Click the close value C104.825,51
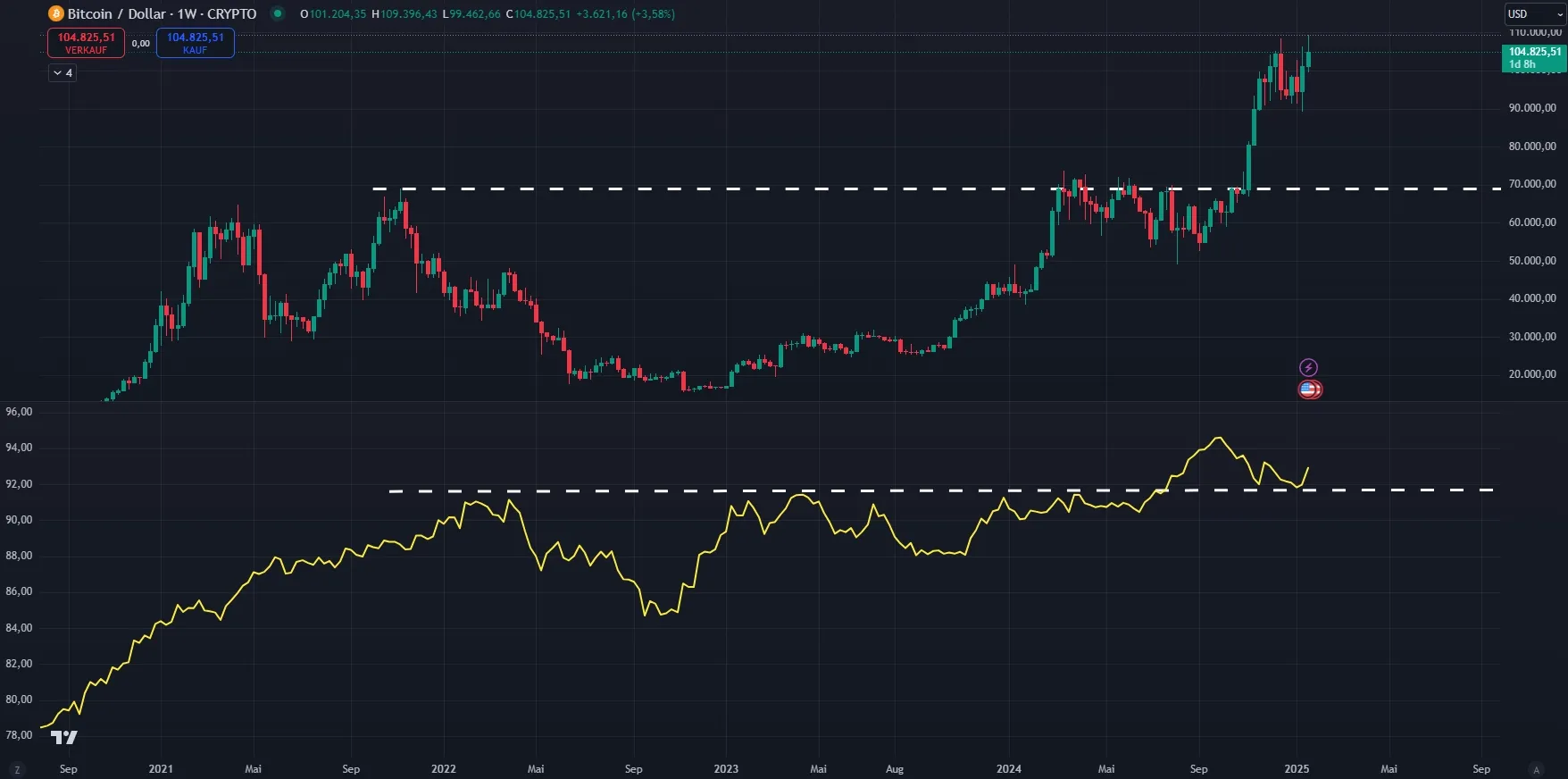This screenshot has width=1568, height=779. (538, 14)
